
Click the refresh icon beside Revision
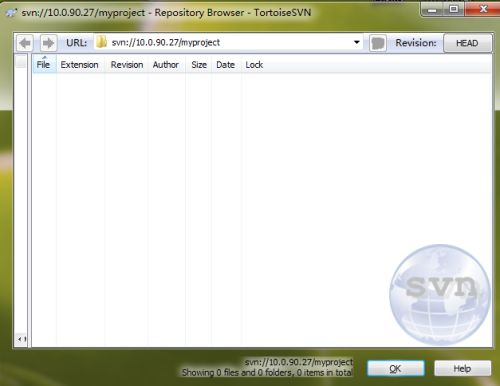378,43
